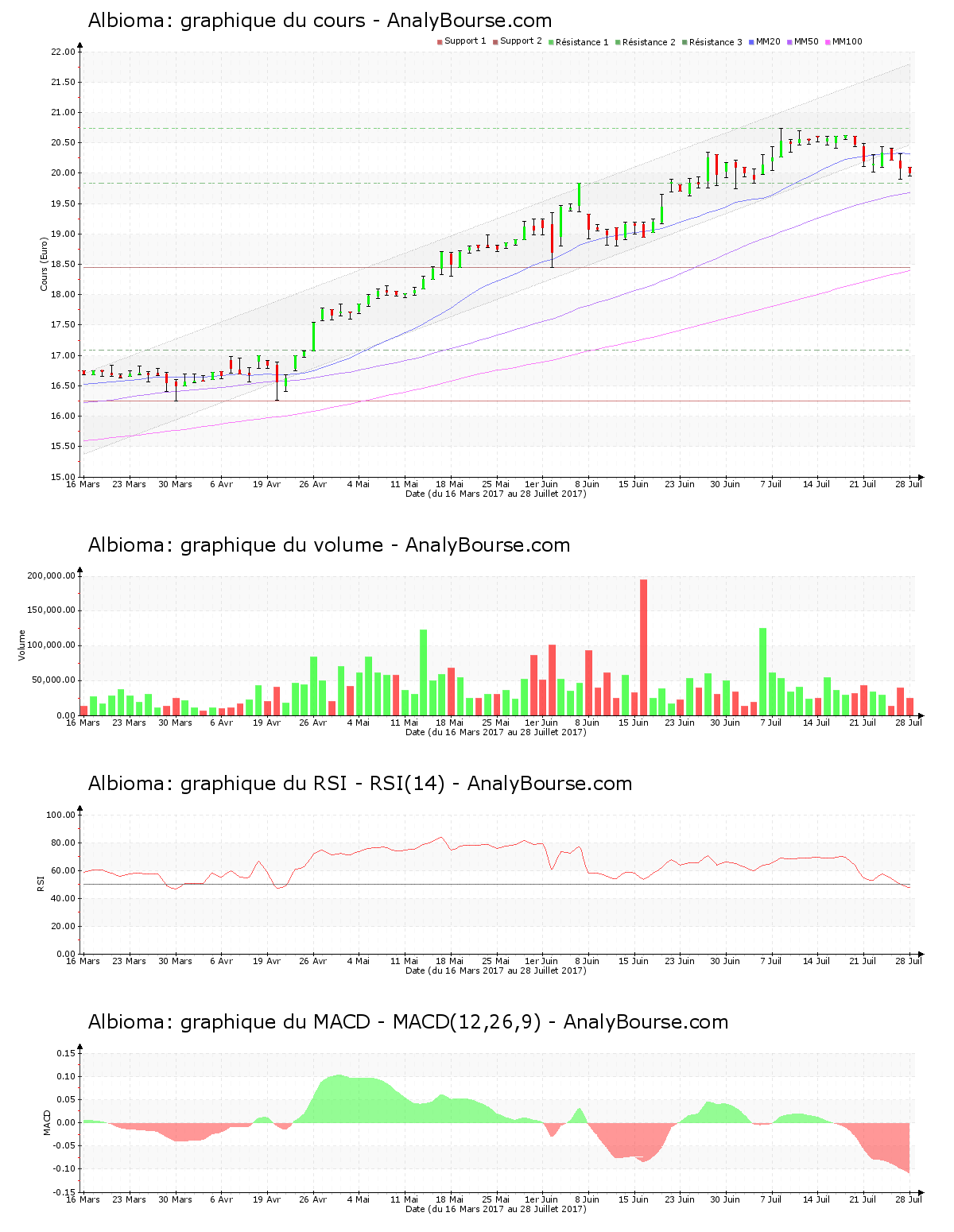Viewport: 954px width, 1232px height.
Task: Click '7 Juil' date on RSI chart axis
Action: 771,961
